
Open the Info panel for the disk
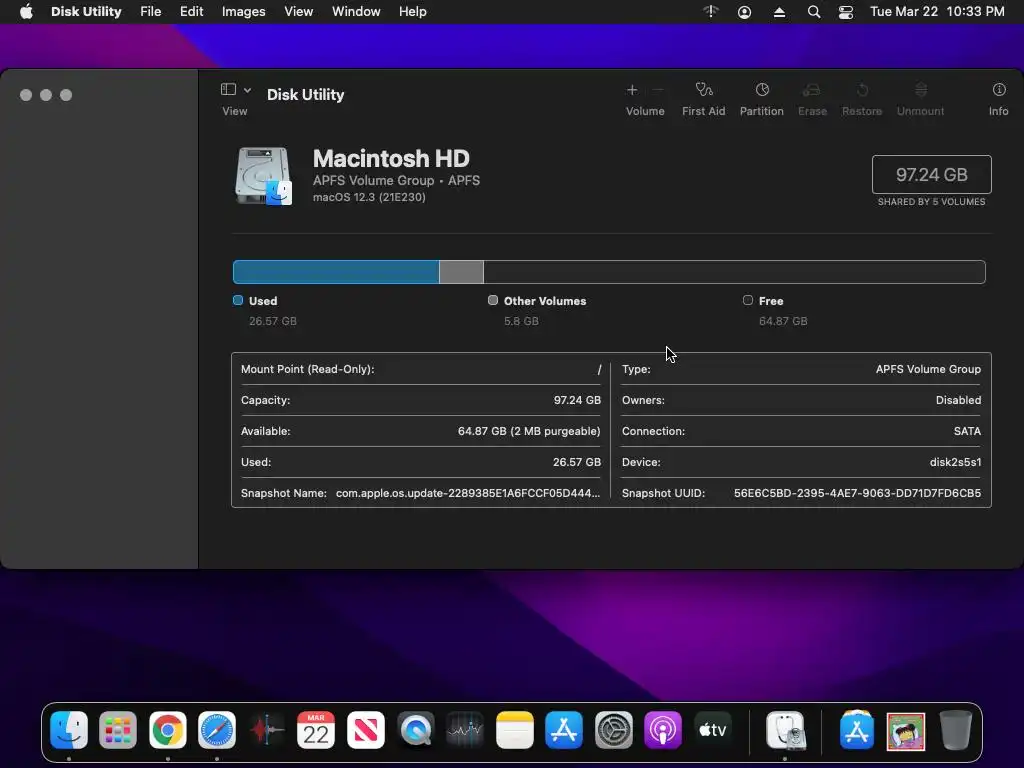pyautogui.click(x=999, y=90)
